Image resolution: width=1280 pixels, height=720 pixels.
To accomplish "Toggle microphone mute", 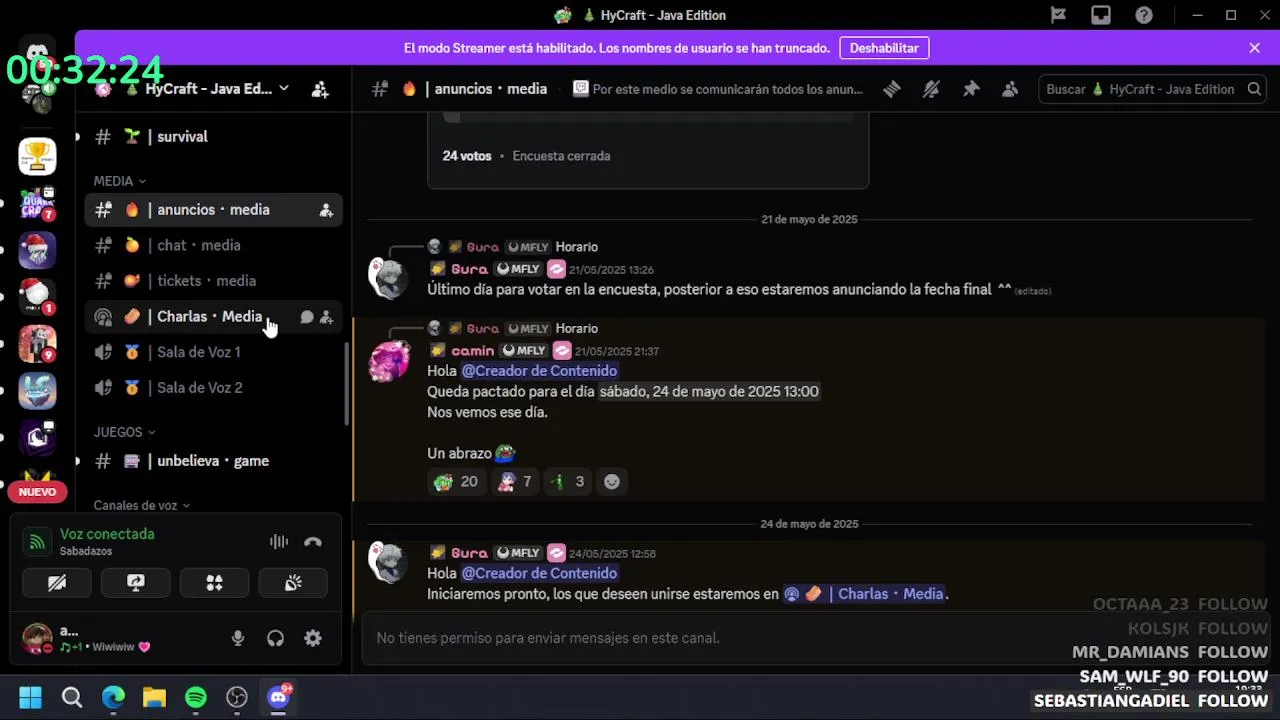I will (x=238, y=638).
